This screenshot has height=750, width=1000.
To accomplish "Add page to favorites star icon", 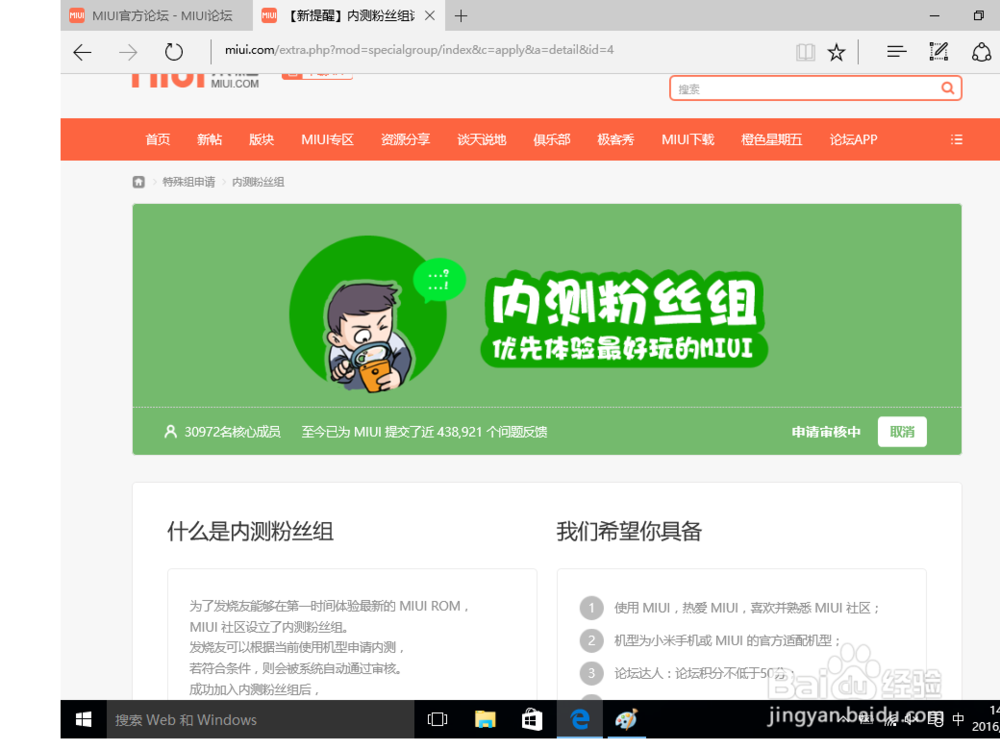I will (836, 52).
